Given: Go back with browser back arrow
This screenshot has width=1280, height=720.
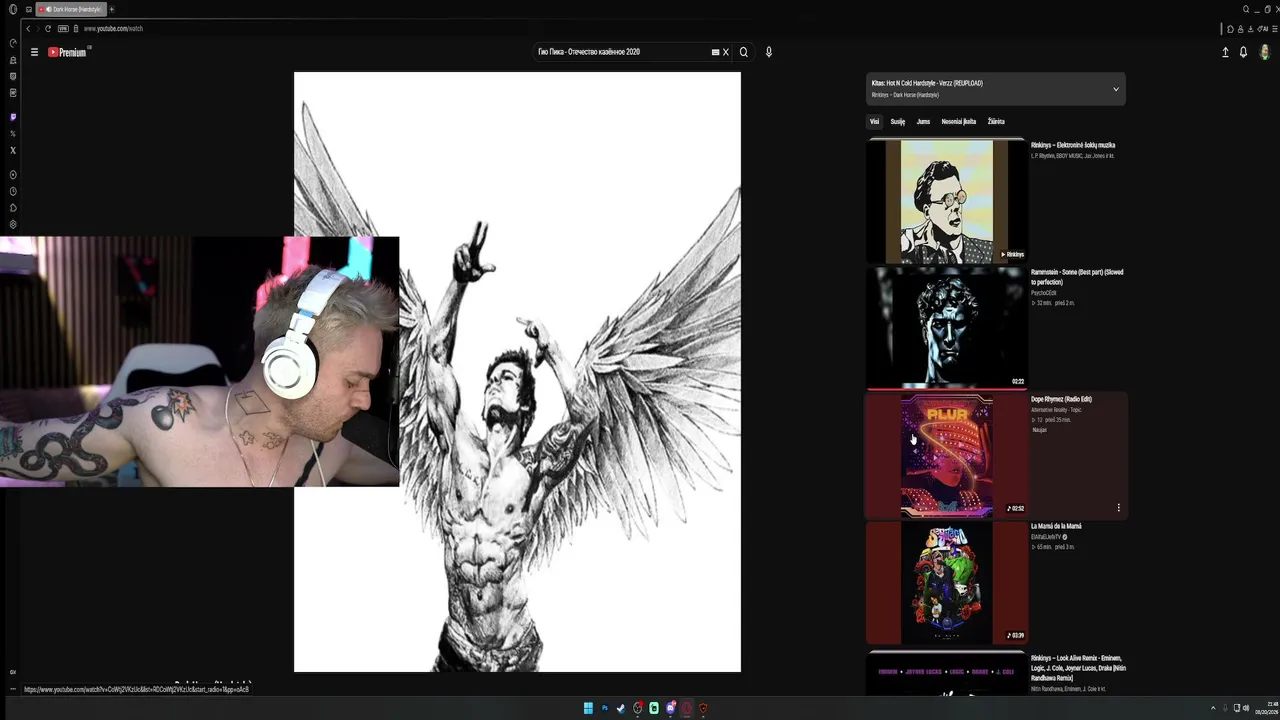Looking at the screenshot, I should pos(28,28).
